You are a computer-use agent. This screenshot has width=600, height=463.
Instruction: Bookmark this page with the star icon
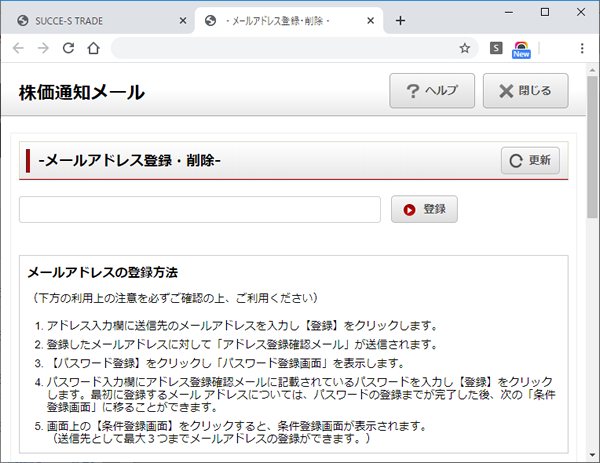[464, 47]
